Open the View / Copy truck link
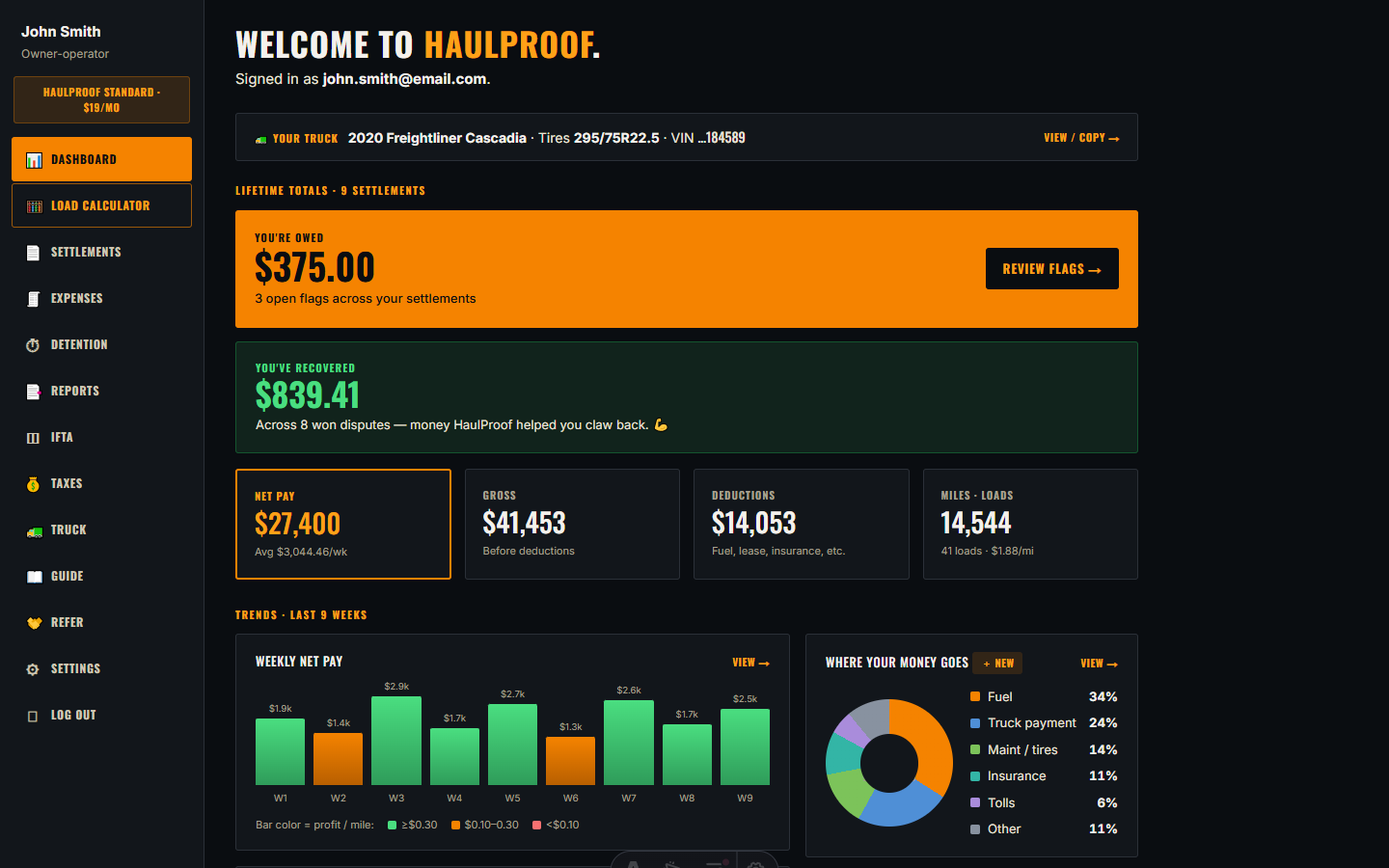 pyautogui.click(x=1081, y=138)
